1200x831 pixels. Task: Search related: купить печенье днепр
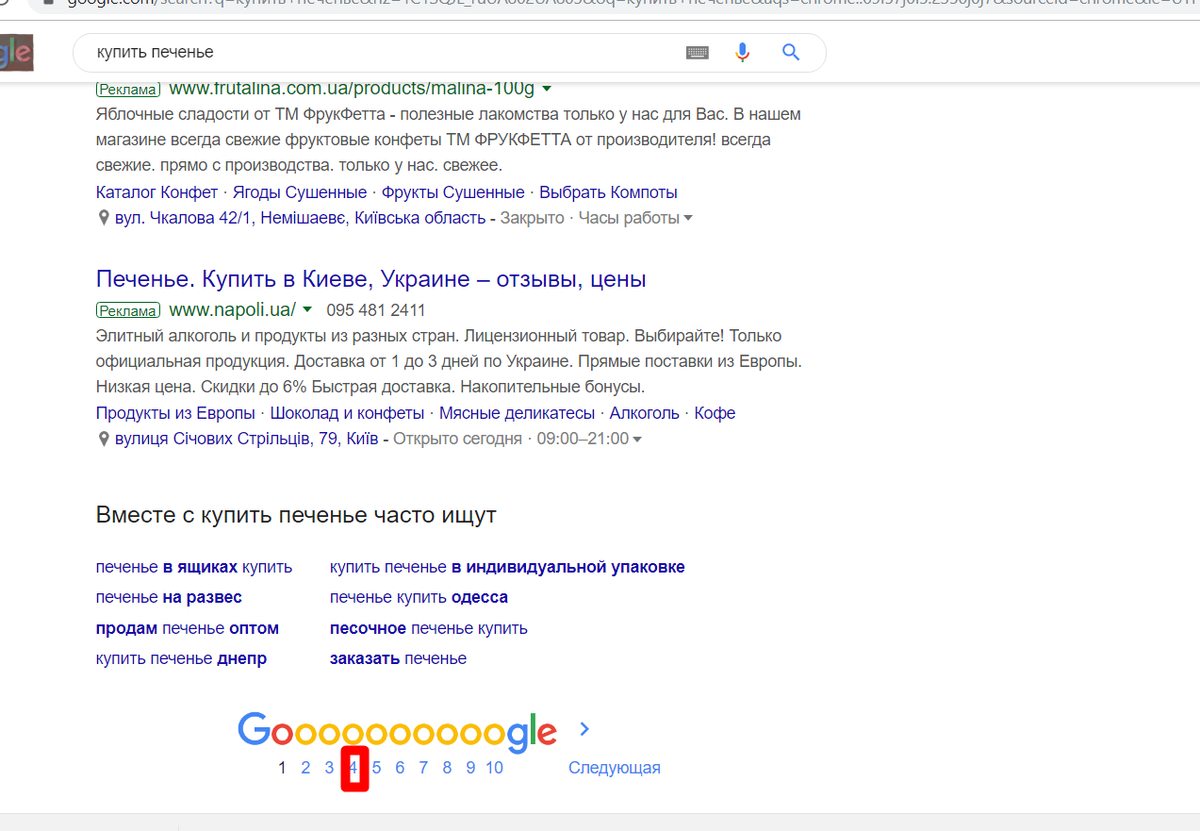point(181,658)
